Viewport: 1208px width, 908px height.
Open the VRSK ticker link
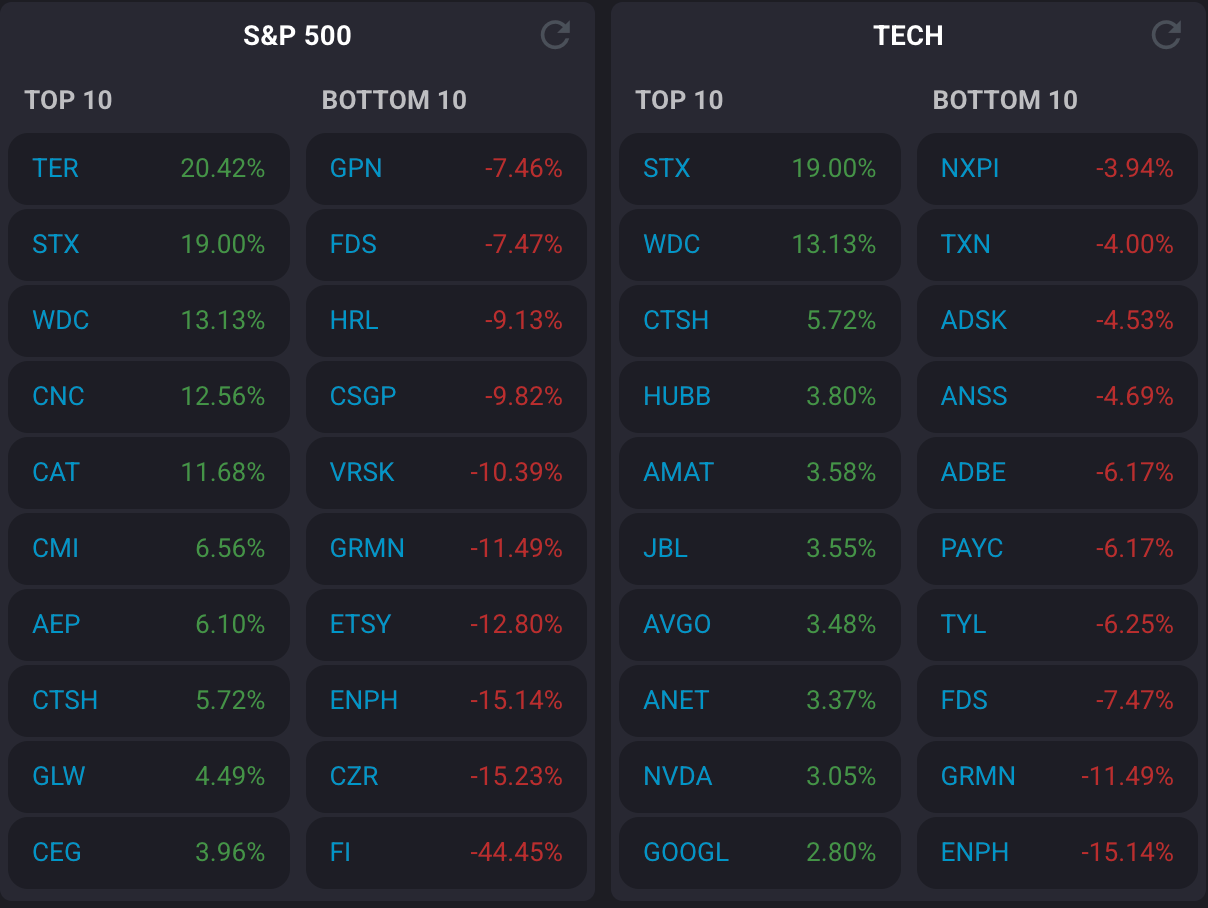pos(362,472)
